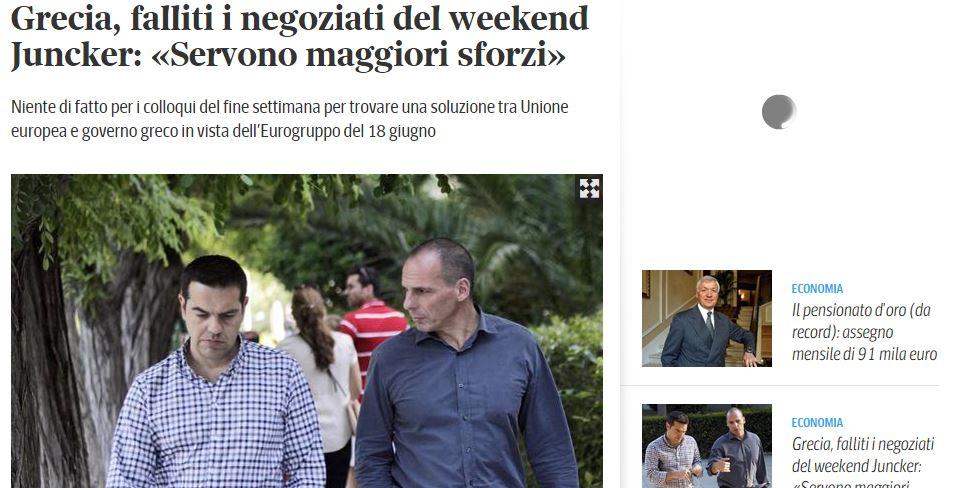Click the gray loading spinner circle
Screen dimensions: 964x488
[x=779, y=112]
